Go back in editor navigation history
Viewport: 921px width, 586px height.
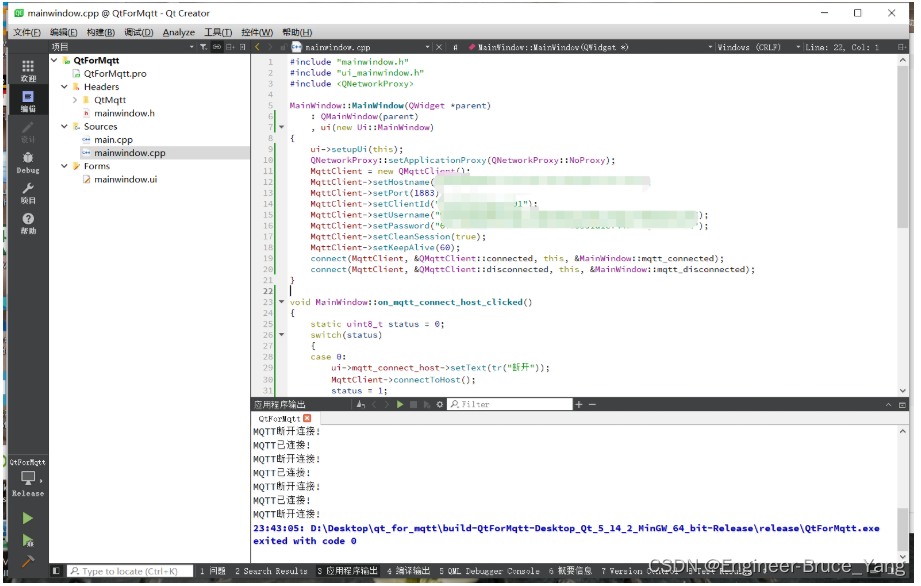click(x=257, y=47)
